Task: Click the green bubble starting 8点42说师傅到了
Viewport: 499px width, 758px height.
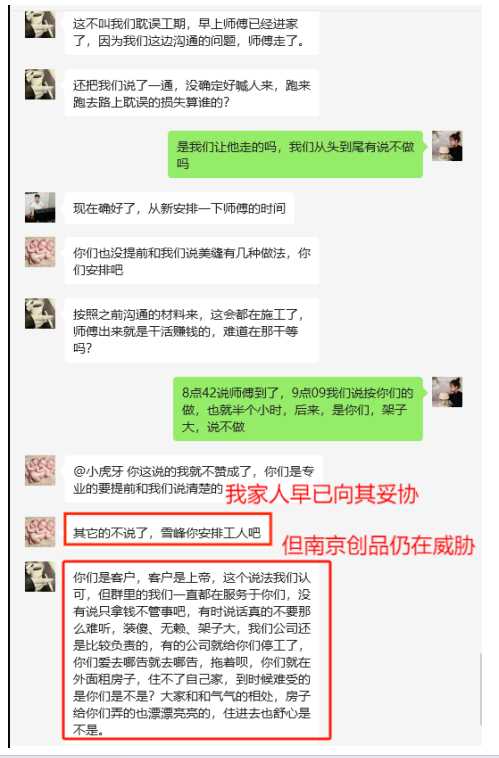Action: pyautogui.click(x=298, y=409)
